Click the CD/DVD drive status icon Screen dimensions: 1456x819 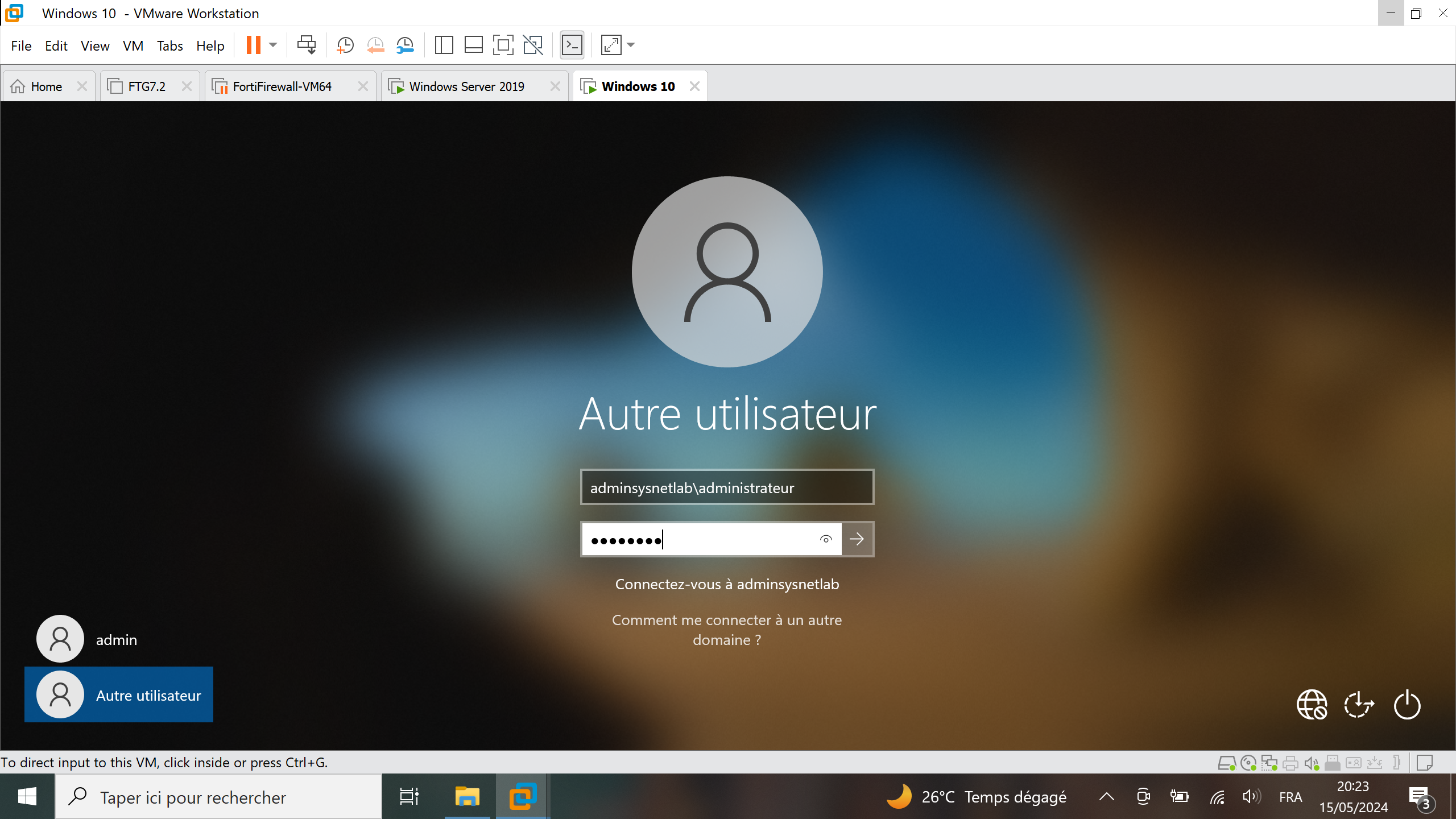click(x=1248, y=763)
